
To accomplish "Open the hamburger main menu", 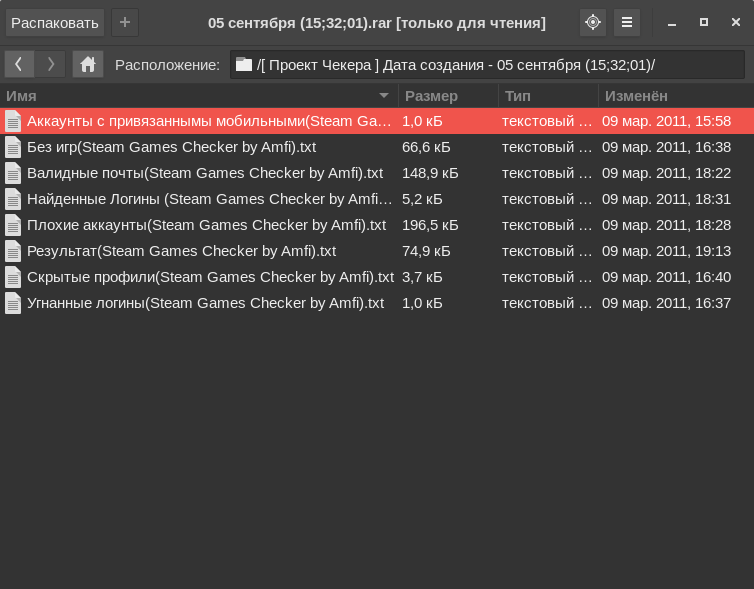I will 627,22.
